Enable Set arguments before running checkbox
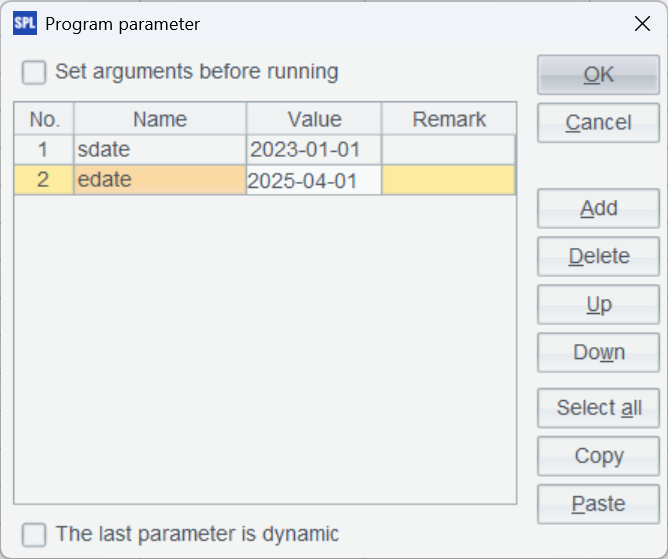The height and width of the screenshot is (559, 668). click(x=35, y=72)
